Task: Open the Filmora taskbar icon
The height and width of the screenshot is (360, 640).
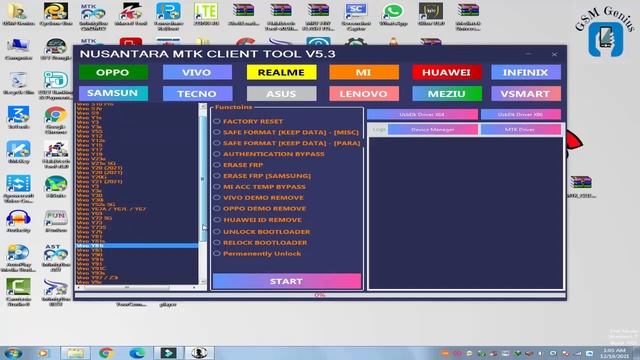Action: coord(168,353)
